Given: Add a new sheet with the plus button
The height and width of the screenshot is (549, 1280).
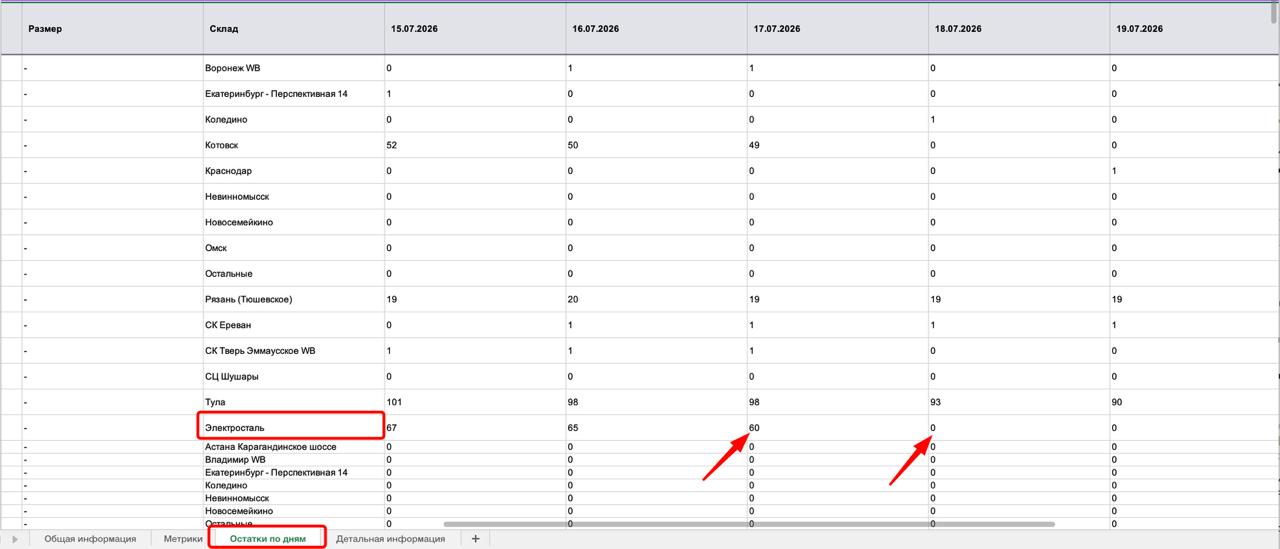Looking at the screenshot, I should pos(475,539).
